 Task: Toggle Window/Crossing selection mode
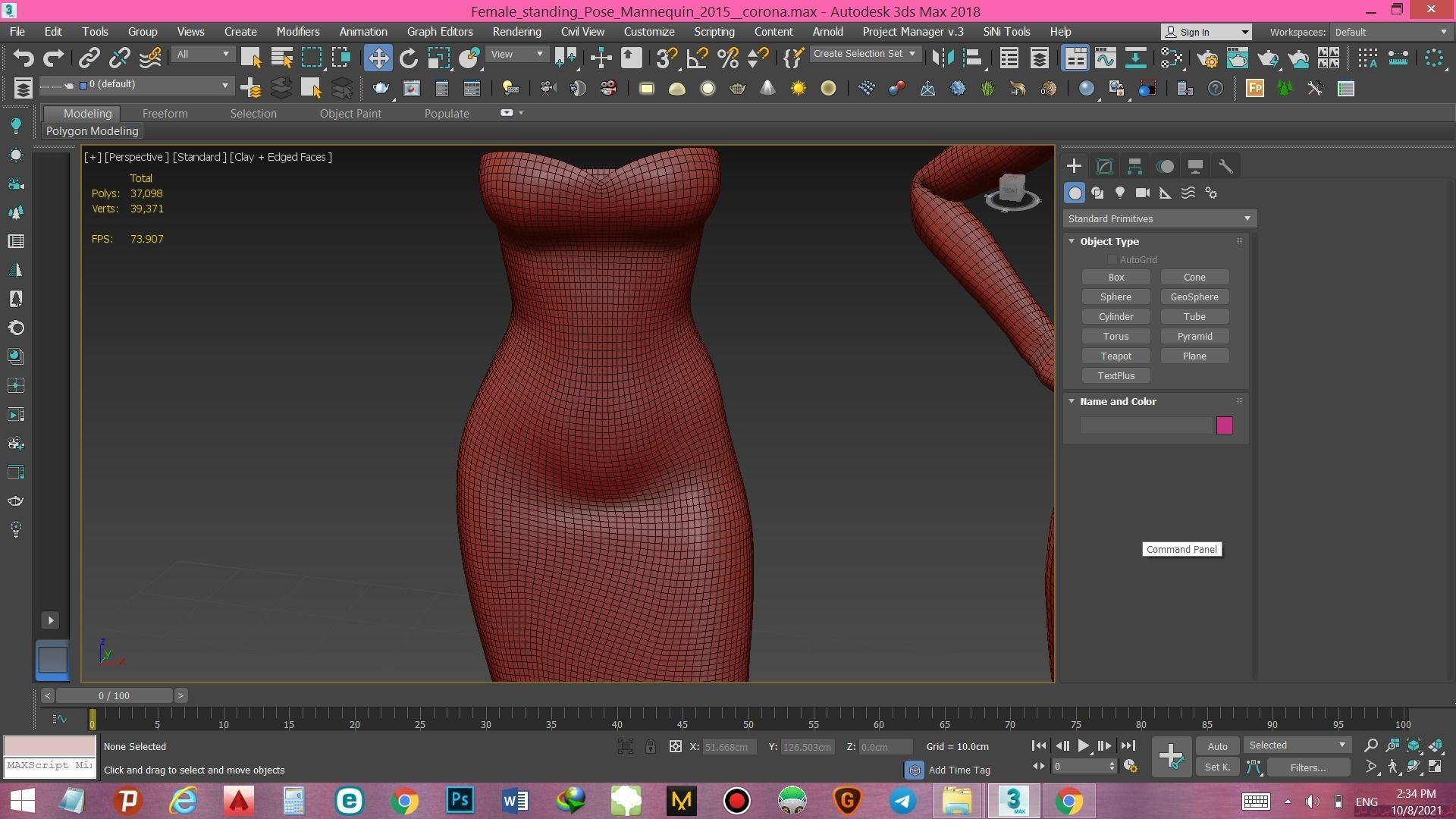click(341, 58)
